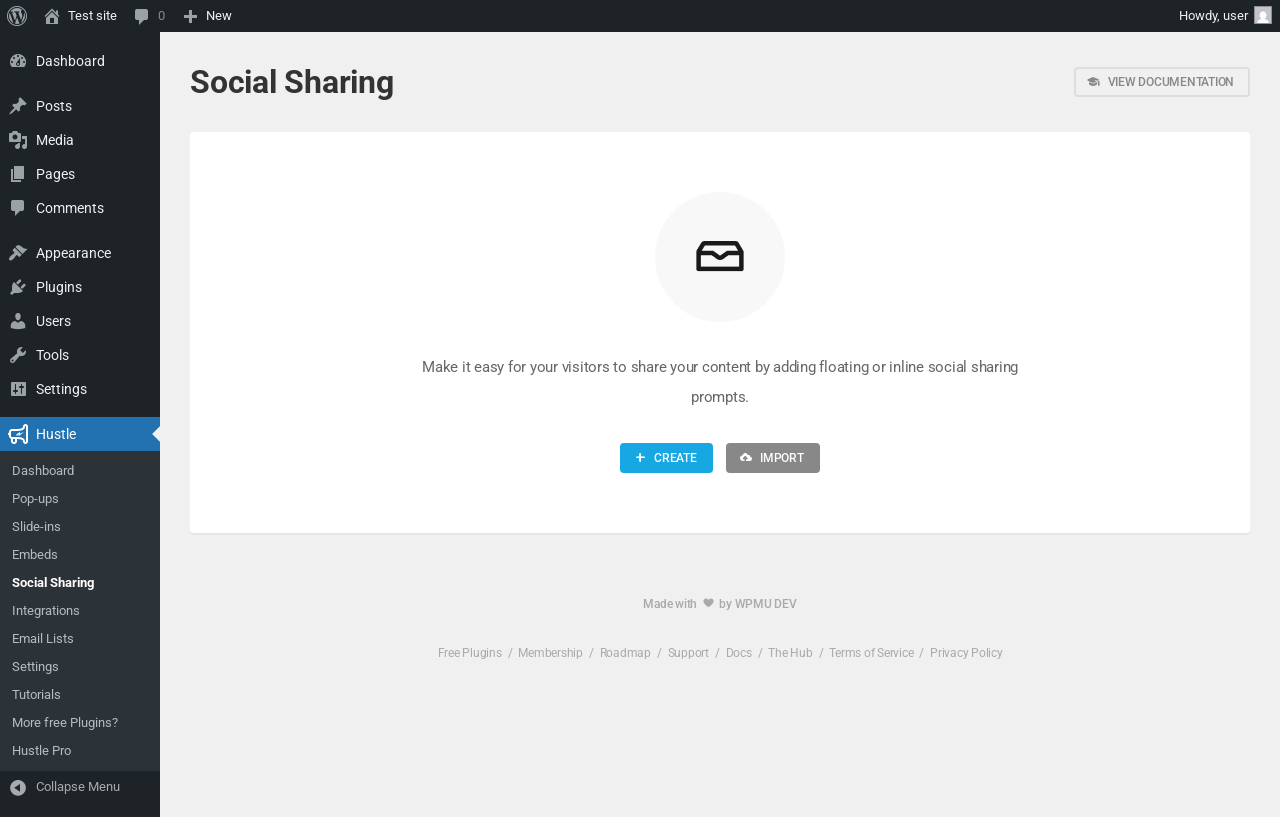The width and height of the screenshot is (1280, 817).
Task: Click the Media icon in sidebar
Action: pyautogui.click(x=18, y=140)
